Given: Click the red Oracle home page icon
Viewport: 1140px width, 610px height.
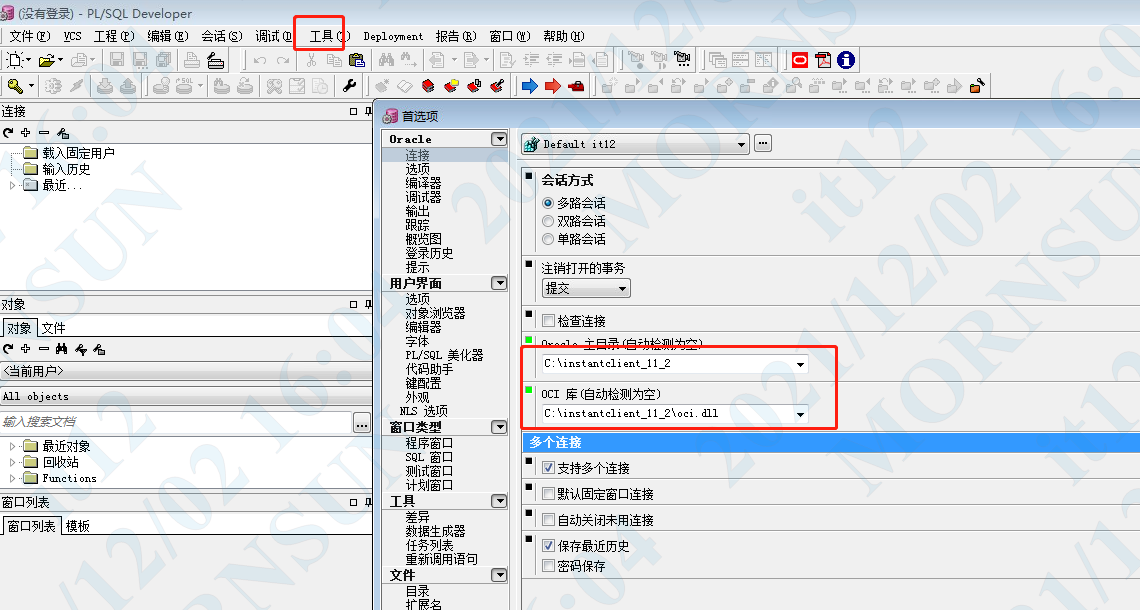Looking at the screenshot, I should pos(800,60).
